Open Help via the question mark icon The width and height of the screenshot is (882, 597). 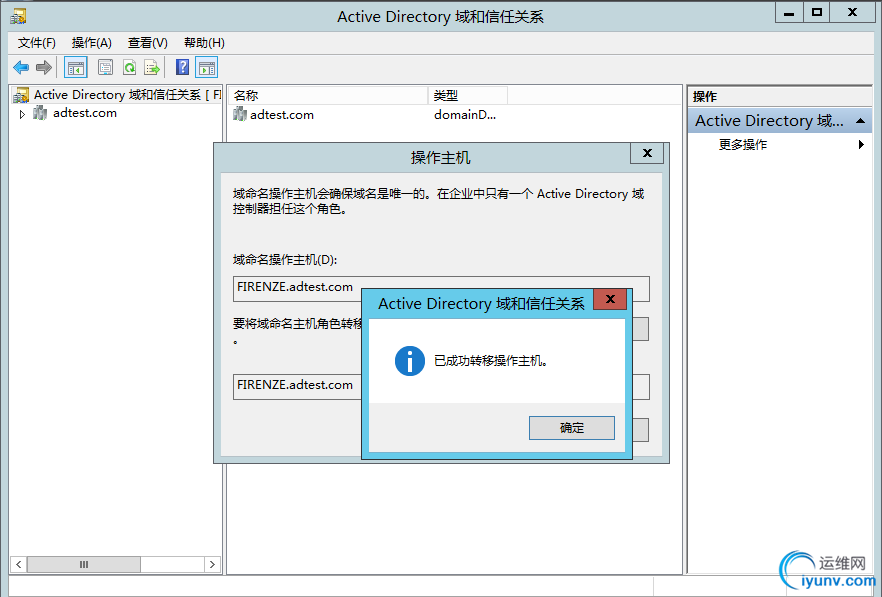(x=182, y=68)
